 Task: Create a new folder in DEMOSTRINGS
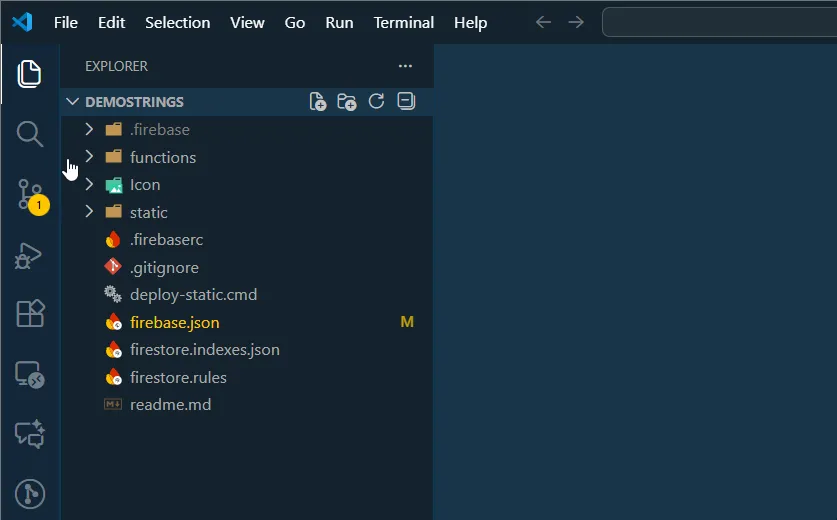(x=347, y=101)
